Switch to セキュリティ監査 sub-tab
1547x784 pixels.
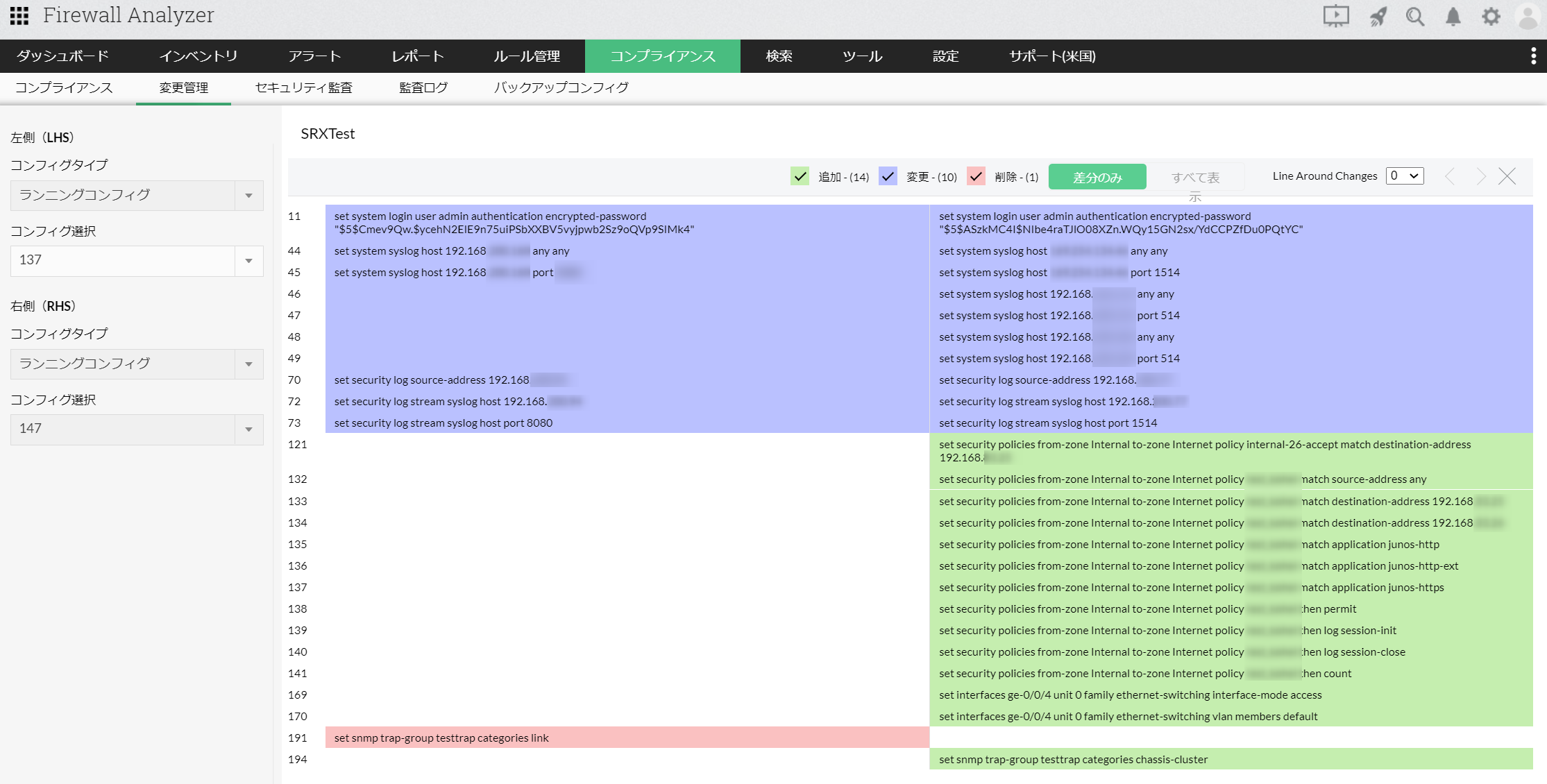[x=304, y=87]
